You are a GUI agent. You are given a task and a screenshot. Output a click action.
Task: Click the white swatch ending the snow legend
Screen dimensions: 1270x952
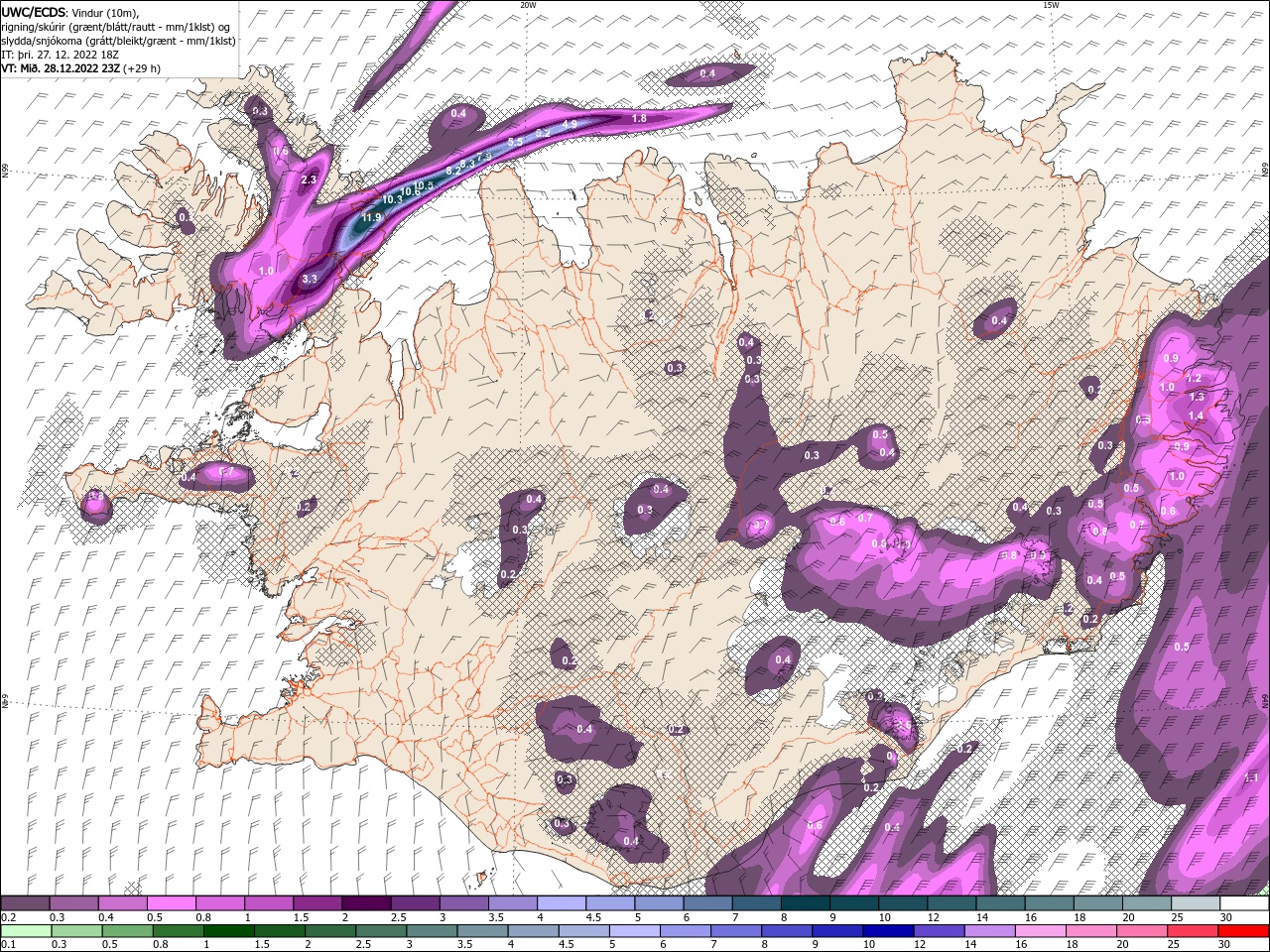(x=1243, y=903)
